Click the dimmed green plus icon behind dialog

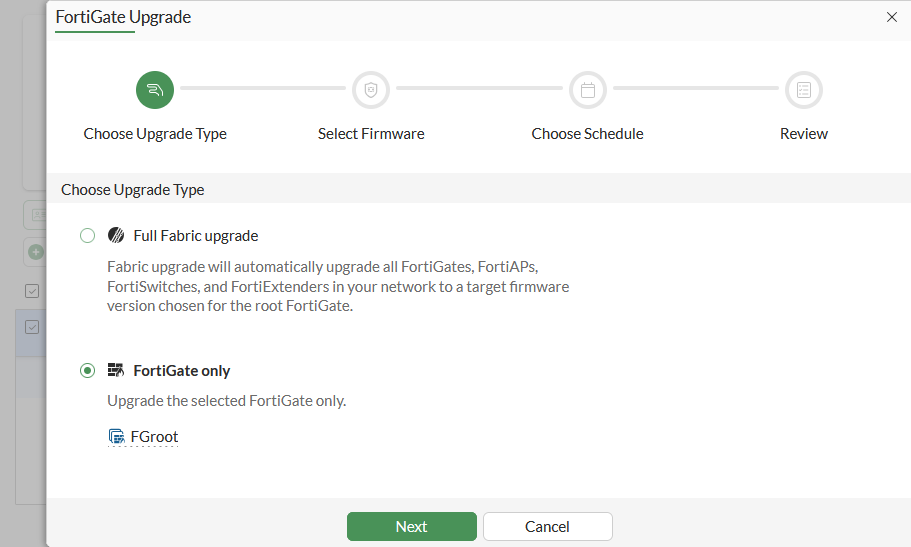pyautogui.click(x=35, y=252)
